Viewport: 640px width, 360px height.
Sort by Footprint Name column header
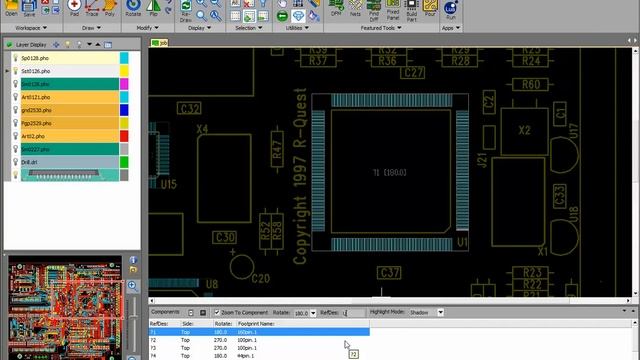click(303, 324)
